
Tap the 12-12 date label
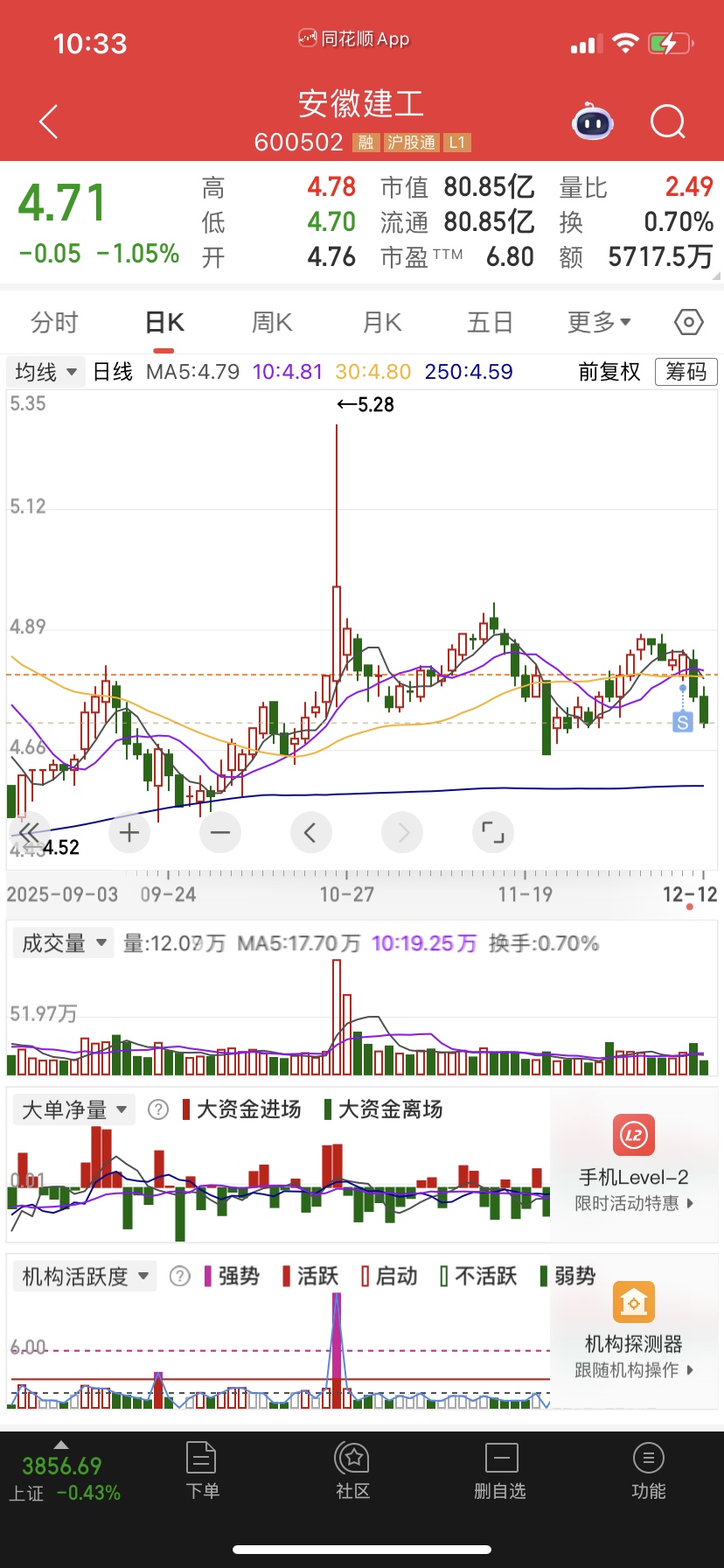(x=690, y=894)
